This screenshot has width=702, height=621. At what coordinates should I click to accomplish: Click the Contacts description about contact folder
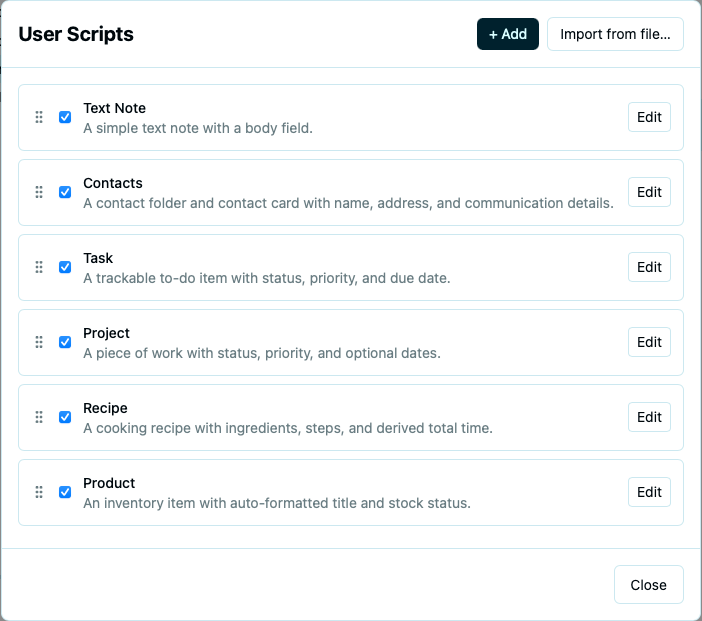[x=348, y=203]
